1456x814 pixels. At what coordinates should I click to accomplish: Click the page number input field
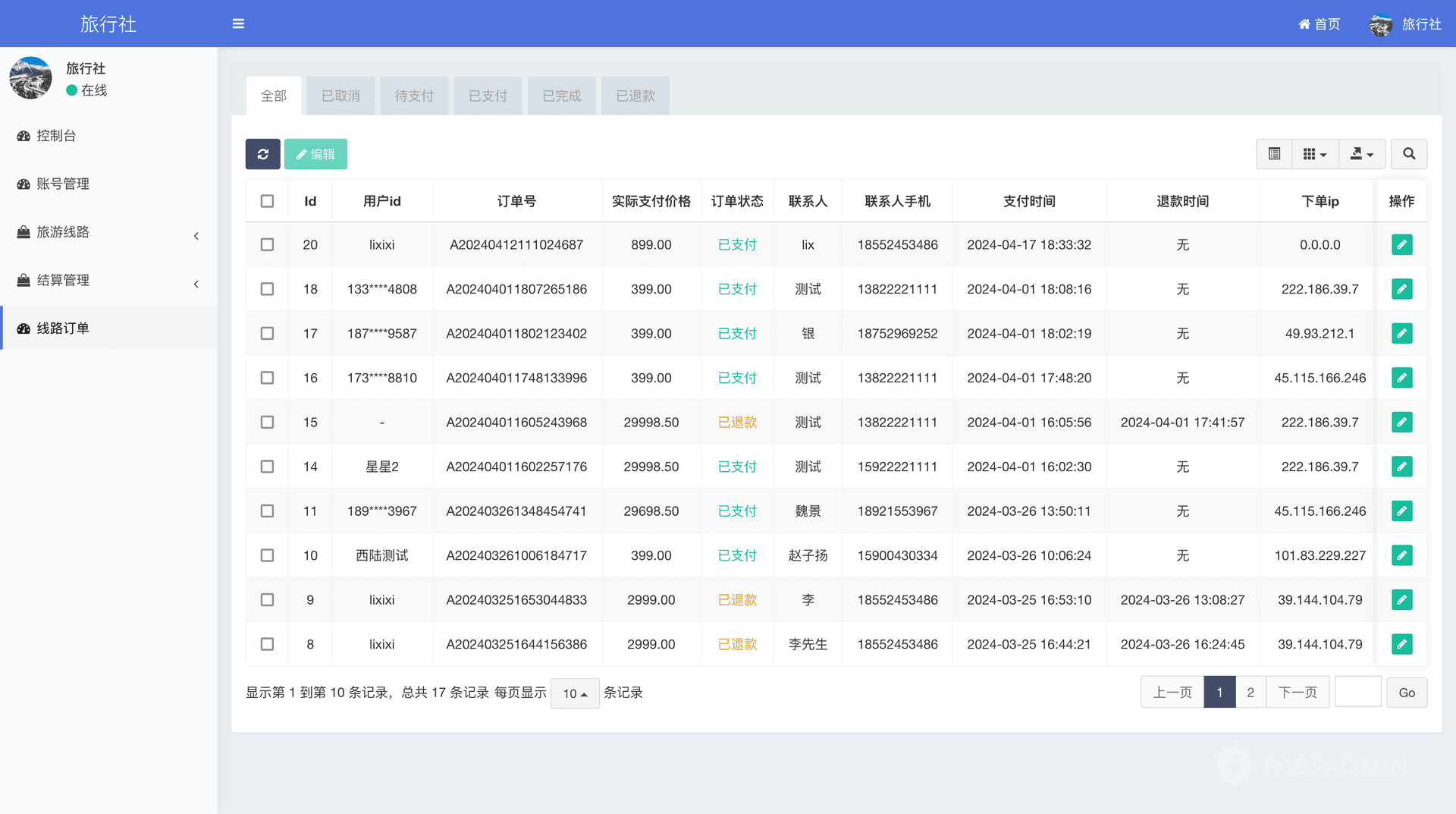click(x=1357, y=693)
